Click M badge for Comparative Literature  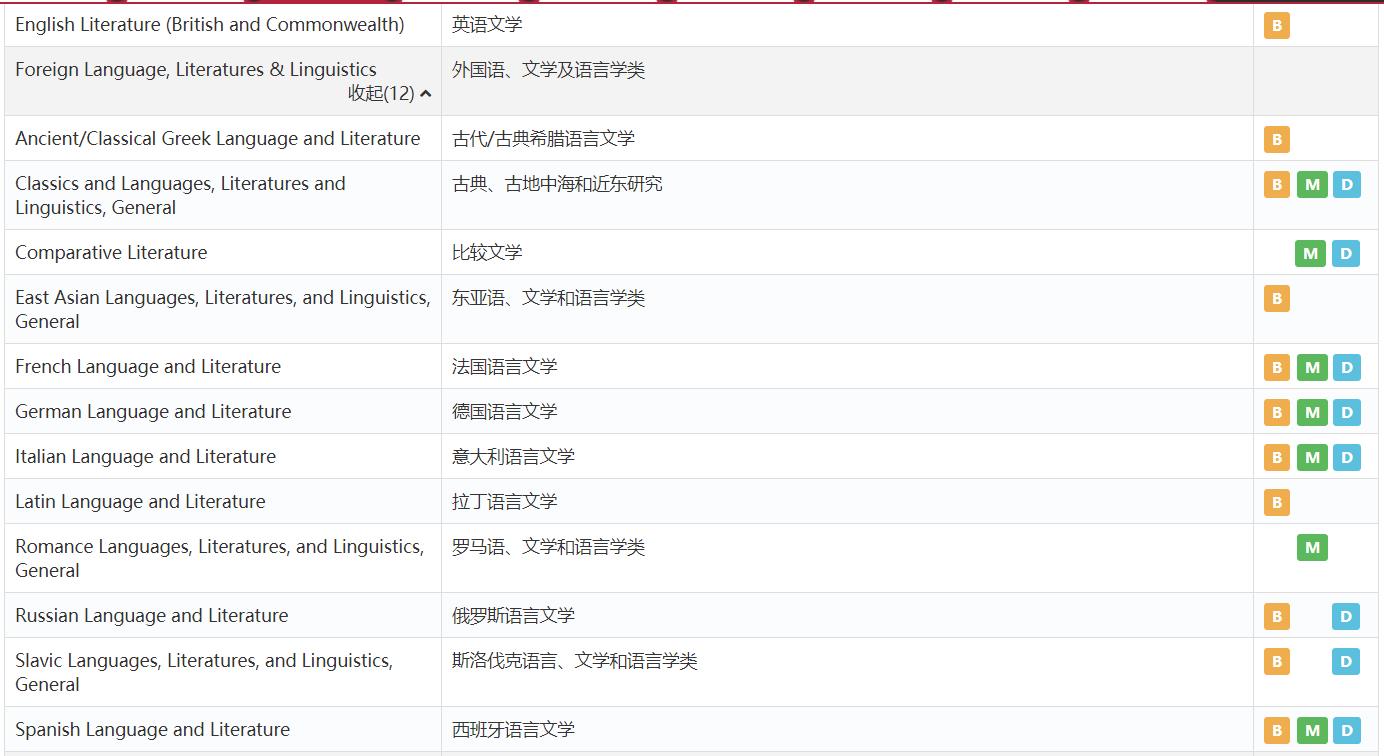1310,253
